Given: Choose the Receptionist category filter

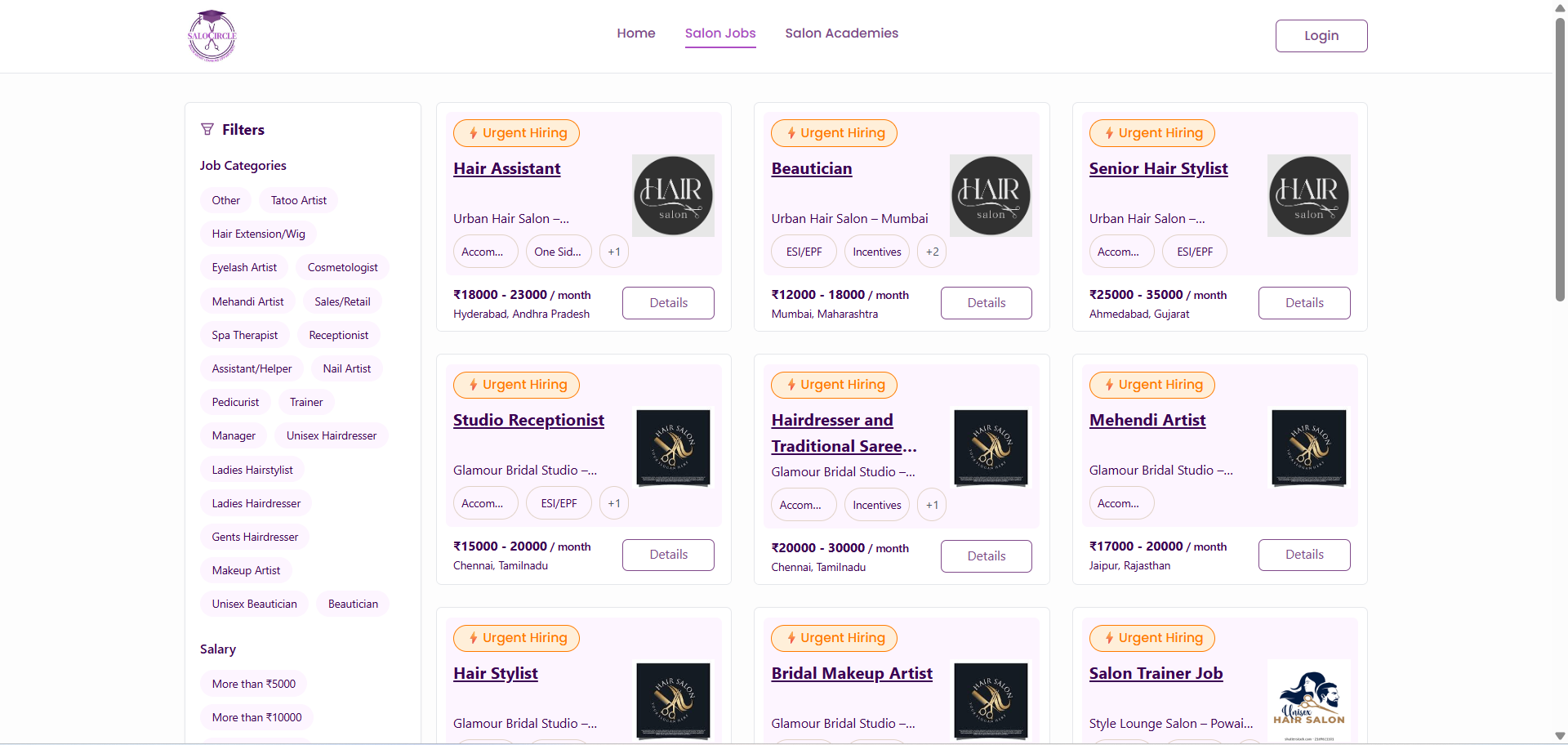Looking at the screenshot, I should 339,335.
